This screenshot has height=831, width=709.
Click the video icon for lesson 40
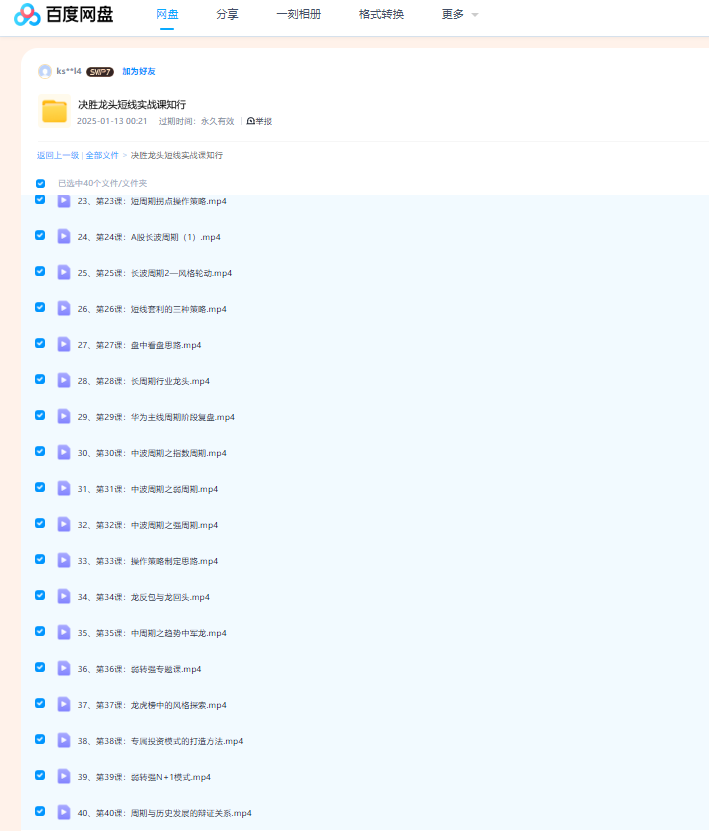pyautogui.click(x=64, y=813)
